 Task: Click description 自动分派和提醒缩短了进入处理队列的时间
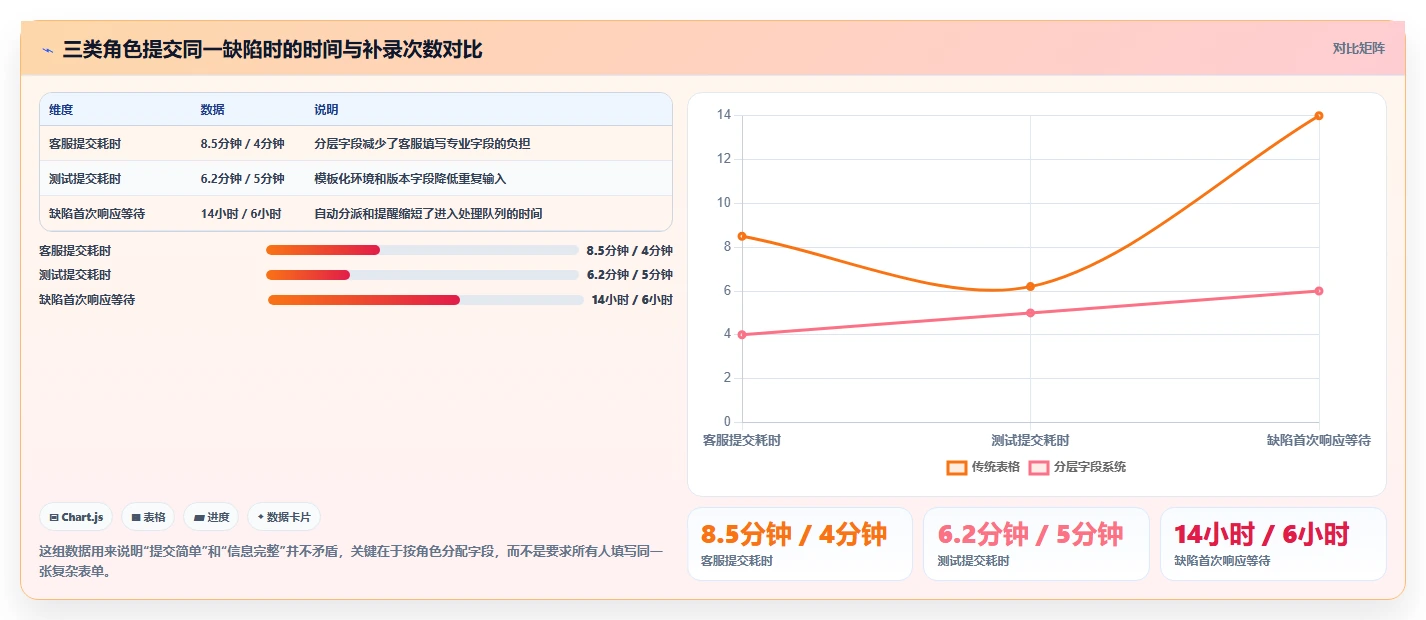pyautogui.click(x=428, y=214)
